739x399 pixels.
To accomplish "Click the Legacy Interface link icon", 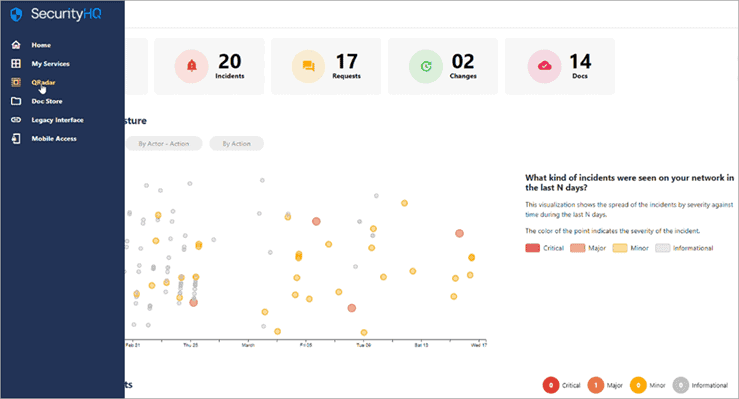I will [16, 120].
